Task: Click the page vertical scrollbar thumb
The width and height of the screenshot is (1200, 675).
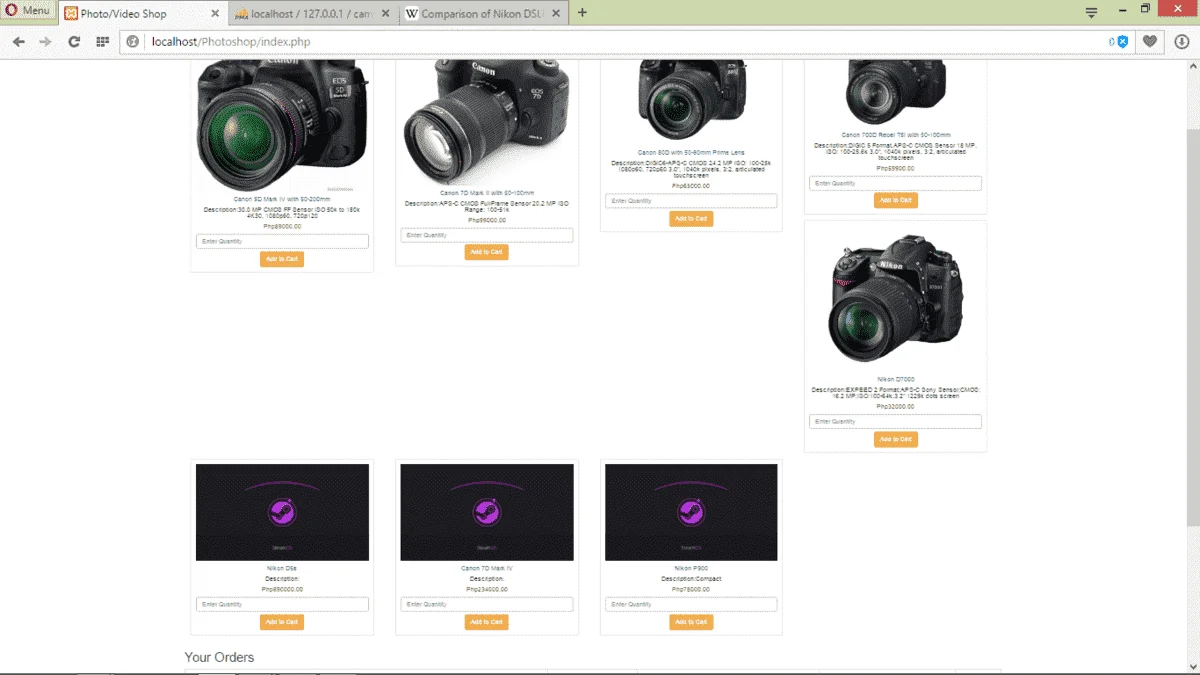Action: (1193, 328)
